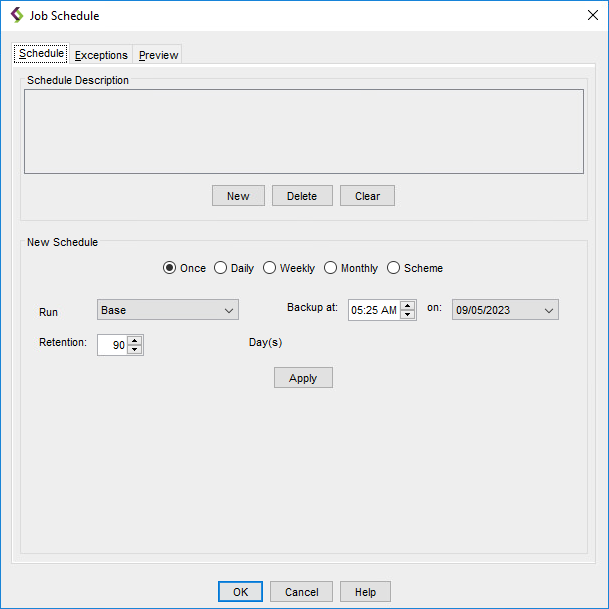Screen dimensions: 609x609
Task: Select the Weekly radio button
Action: point(269,268)
